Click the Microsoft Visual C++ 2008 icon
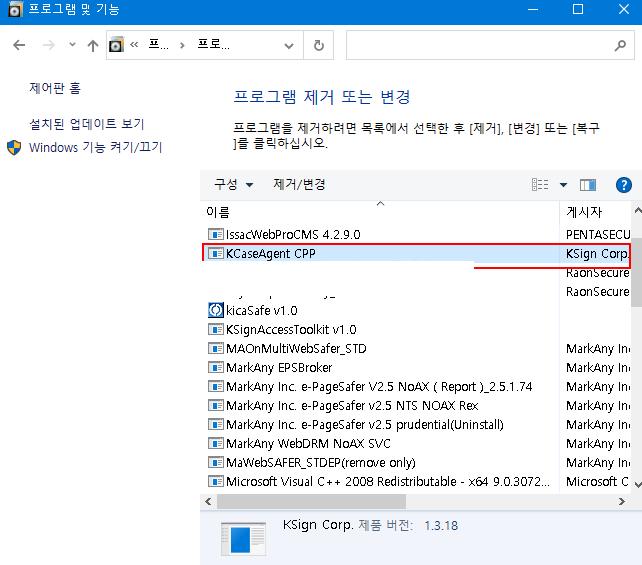The width and height of the screenshot is (642, 565). coord(215,481)
